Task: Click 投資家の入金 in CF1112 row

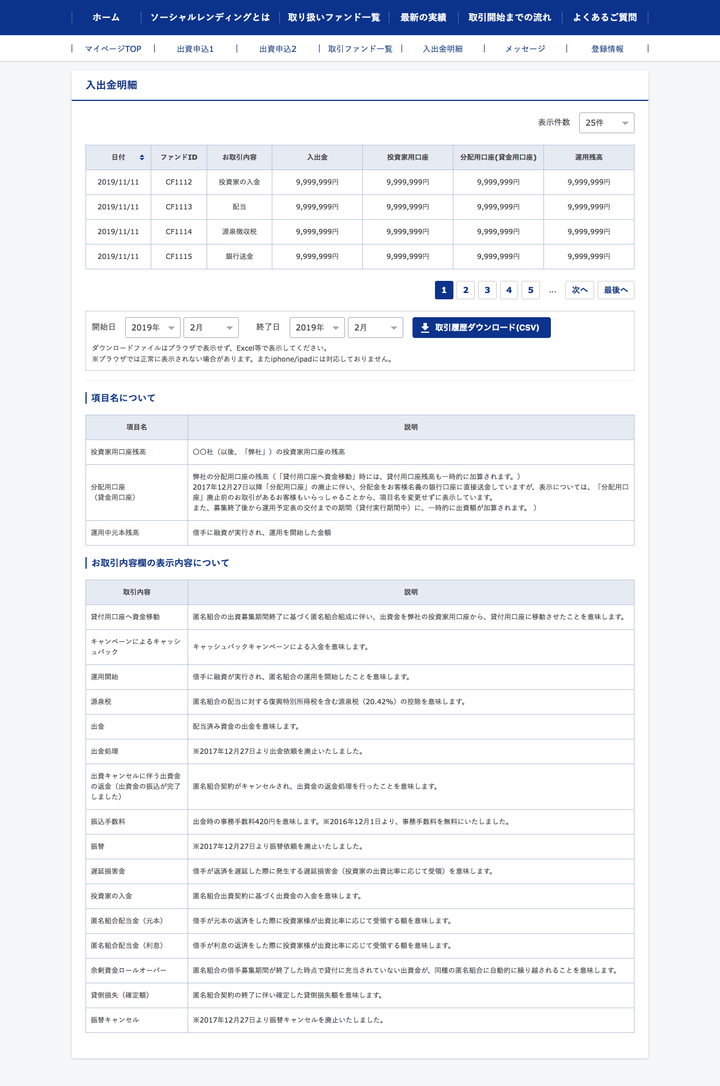Action: (x=240, y=182)
